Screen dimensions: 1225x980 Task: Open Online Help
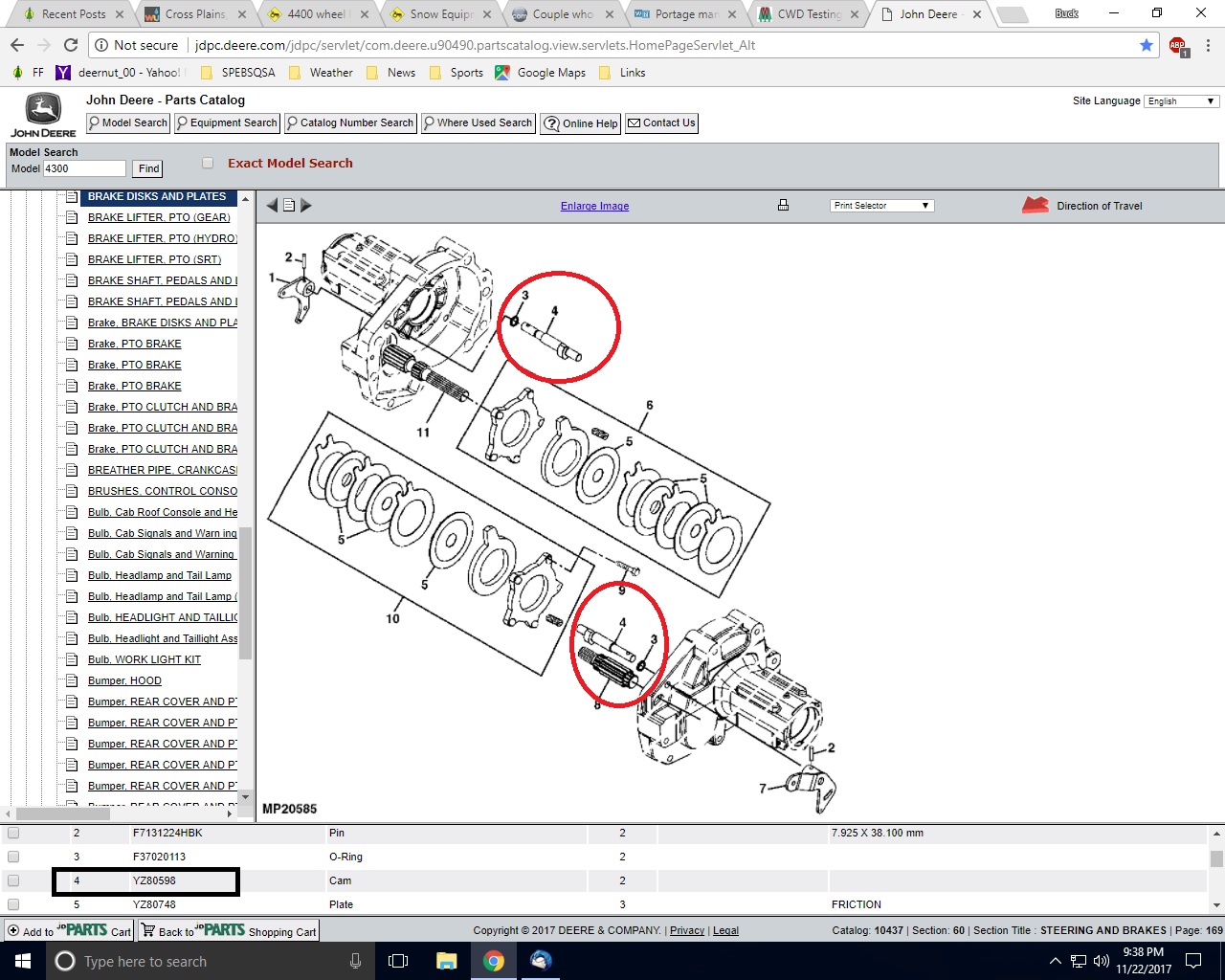[581, 123]
